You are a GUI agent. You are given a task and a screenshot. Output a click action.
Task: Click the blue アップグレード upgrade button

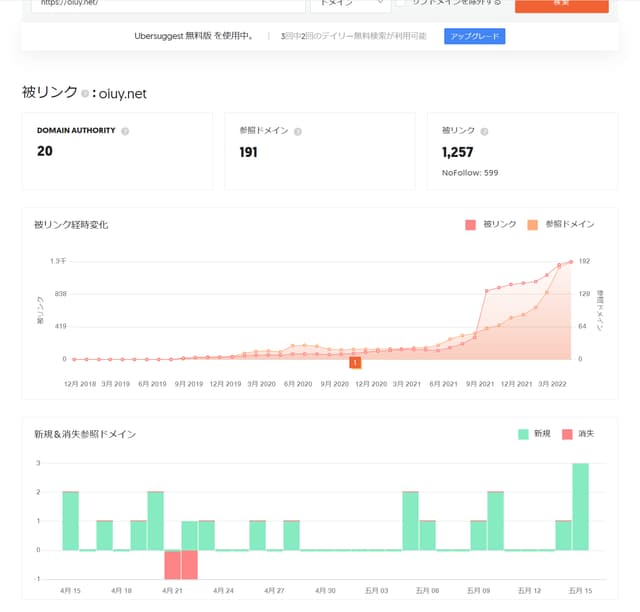tap(474, 36)
